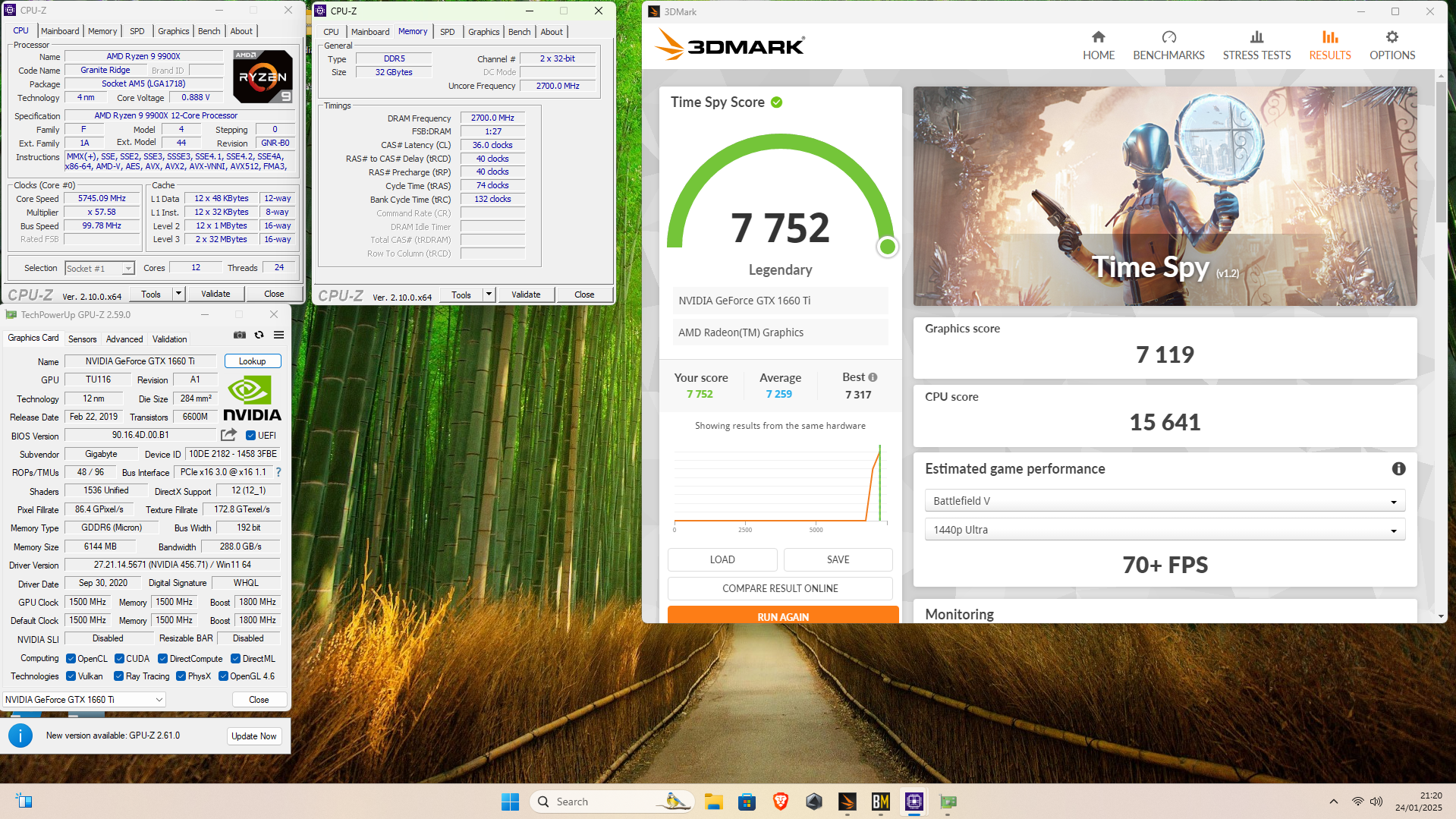
Task: Select the RESULTS section in 3DMark
Action: 1329,46
